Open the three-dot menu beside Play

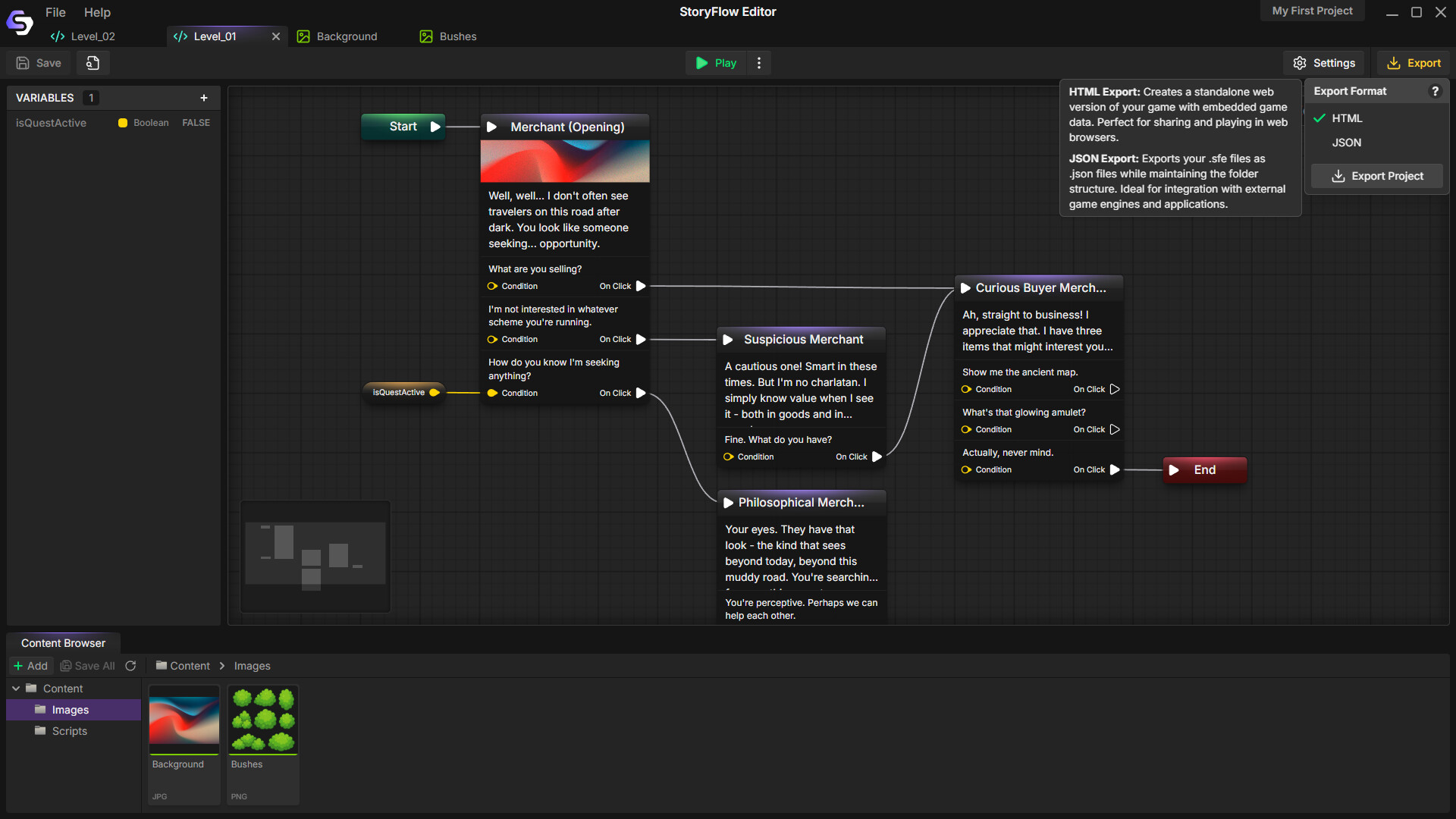pyautogui.click(x=759, y=63)
